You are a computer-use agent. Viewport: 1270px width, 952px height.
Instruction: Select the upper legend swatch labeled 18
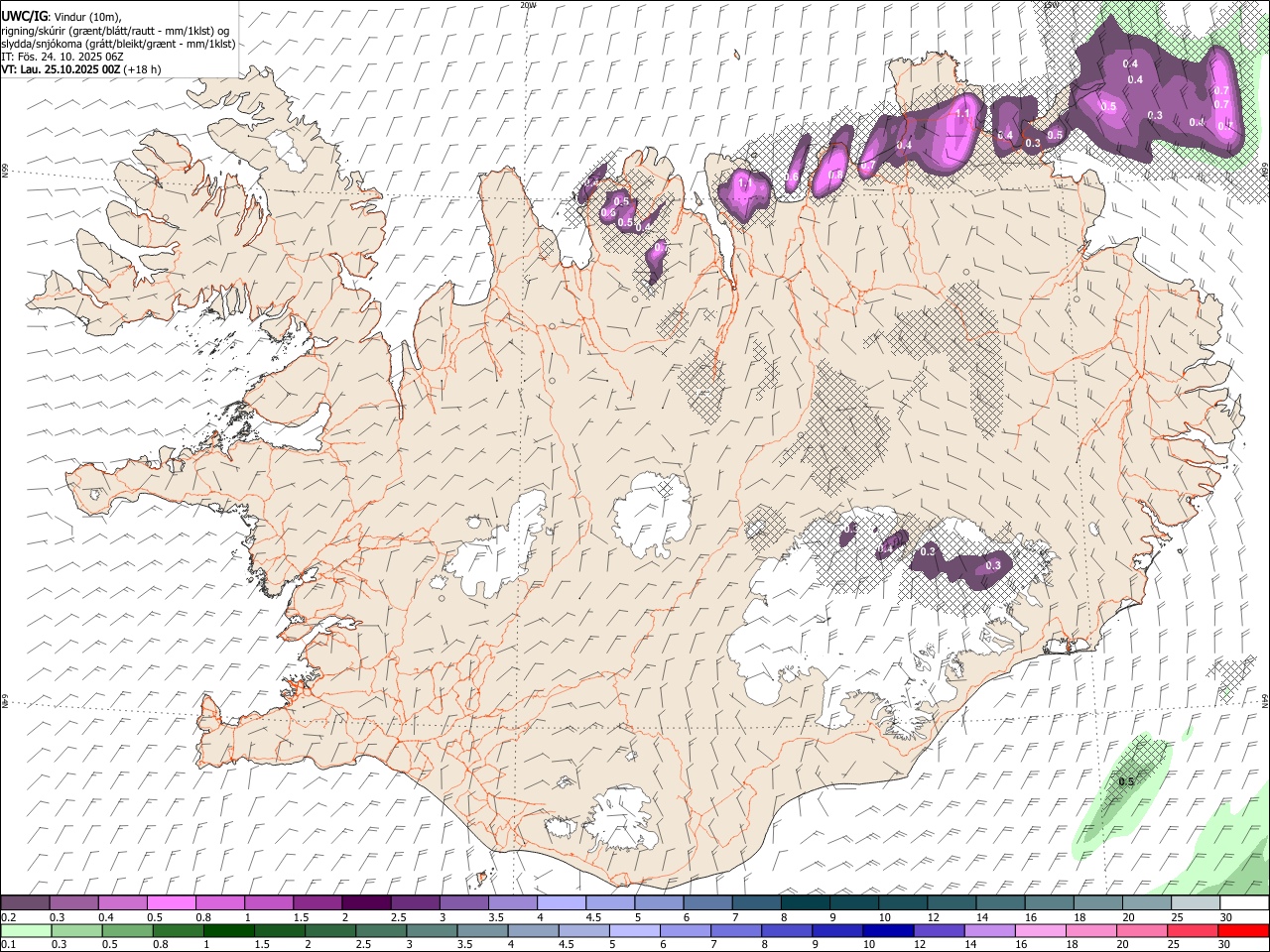point(1098,903)
